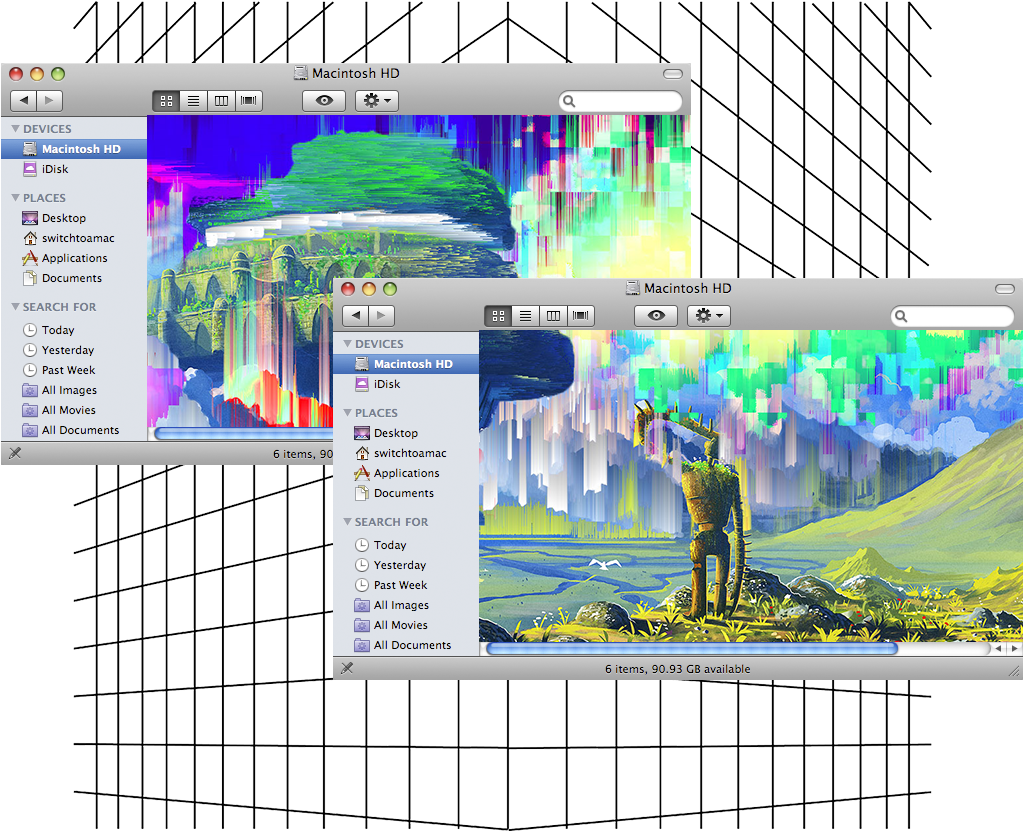Switch back window to column view
The image size is (1023, 831).
[x=221, y=100]
